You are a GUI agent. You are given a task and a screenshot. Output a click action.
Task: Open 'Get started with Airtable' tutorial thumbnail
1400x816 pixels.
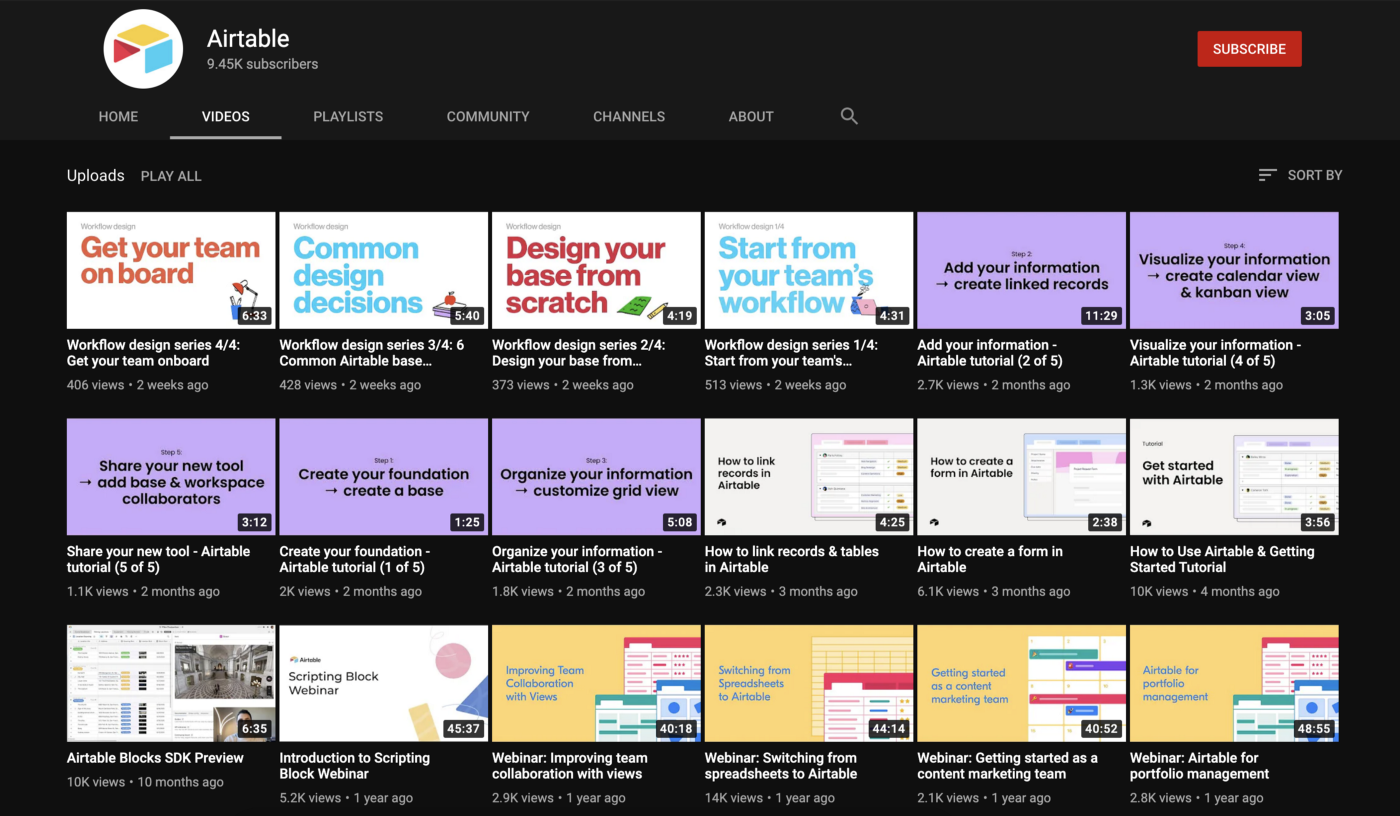[x=1234, y=477]
